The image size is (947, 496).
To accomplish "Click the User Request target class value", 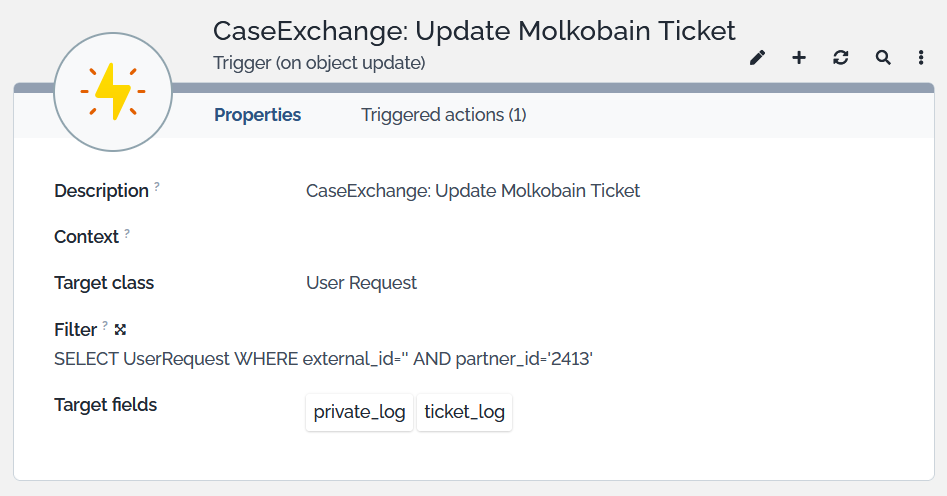I will tap(361, 283).
